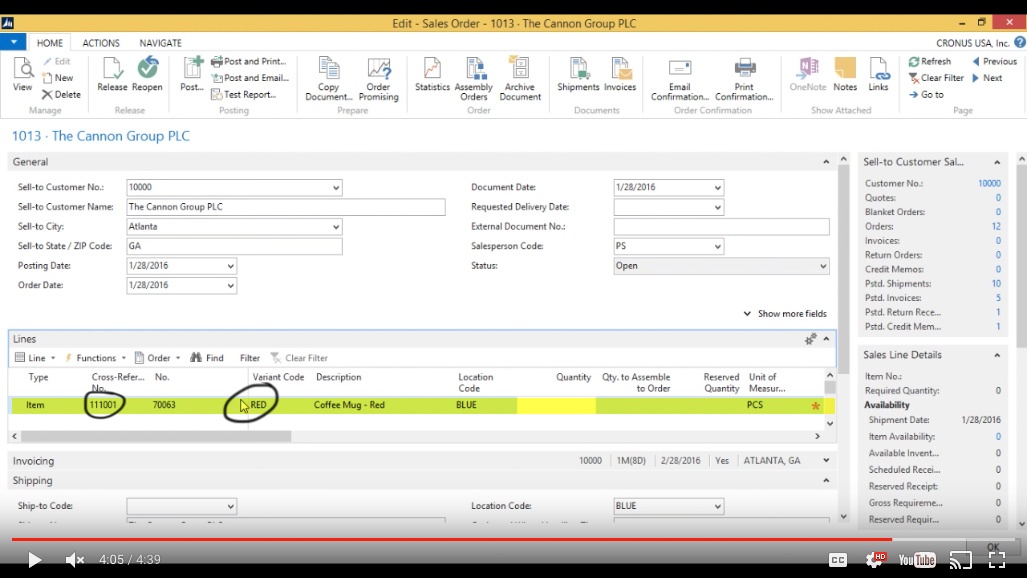1027x578 pixels.
Task: Click Email Confirmation
Action: (680, 79)
